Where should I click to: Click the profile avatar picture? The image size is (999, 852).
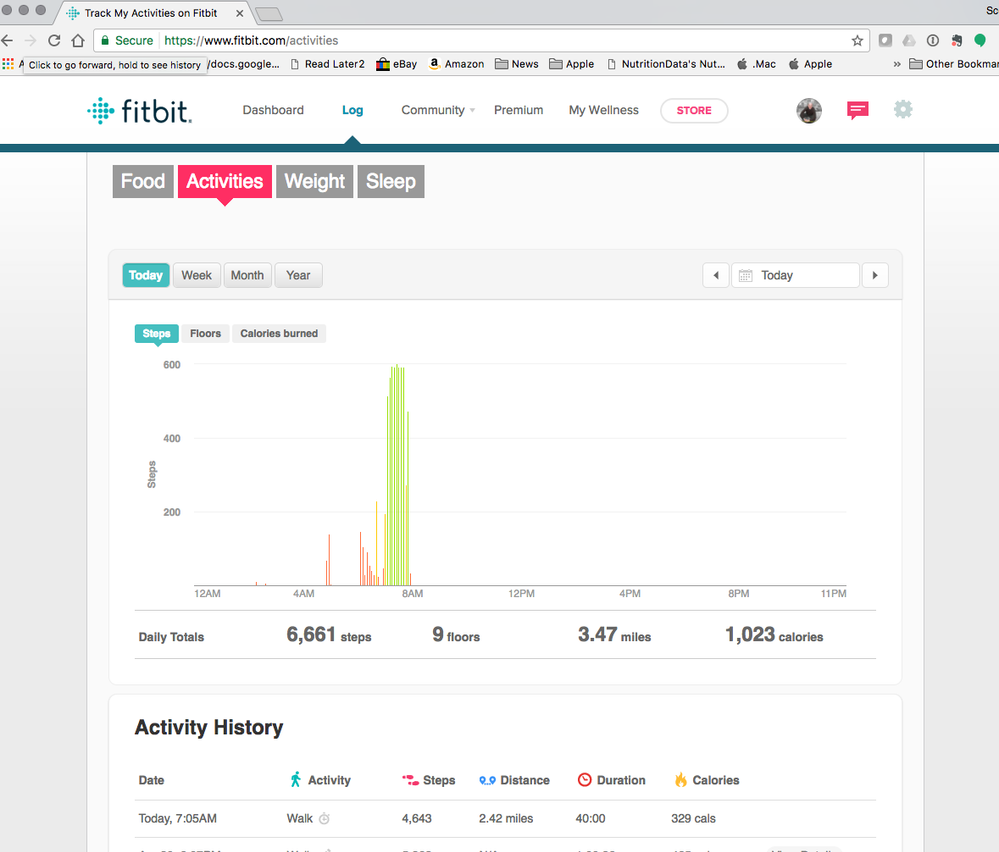[x=809, y=110]
